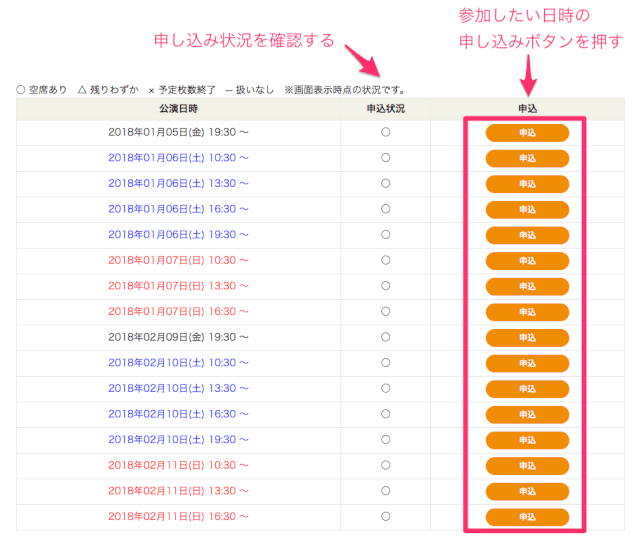Click date text 2018年01月07日(日) 10:30
Viewport: 640px width, 536px height.
tap(178, 260)
